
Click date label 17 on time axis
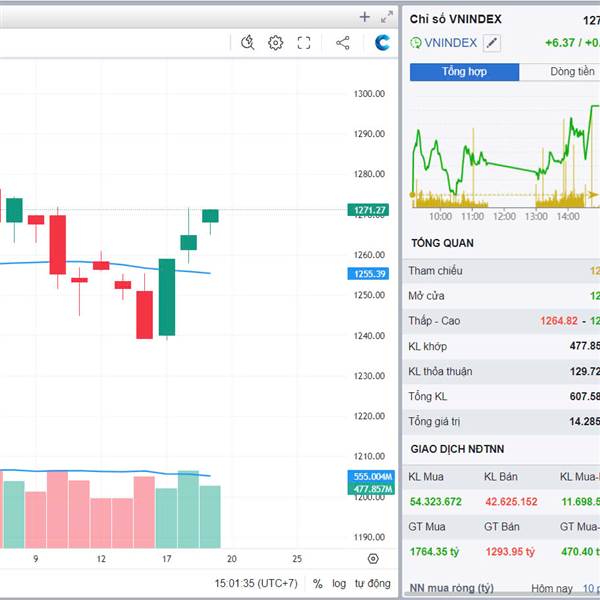coord(166,559)
